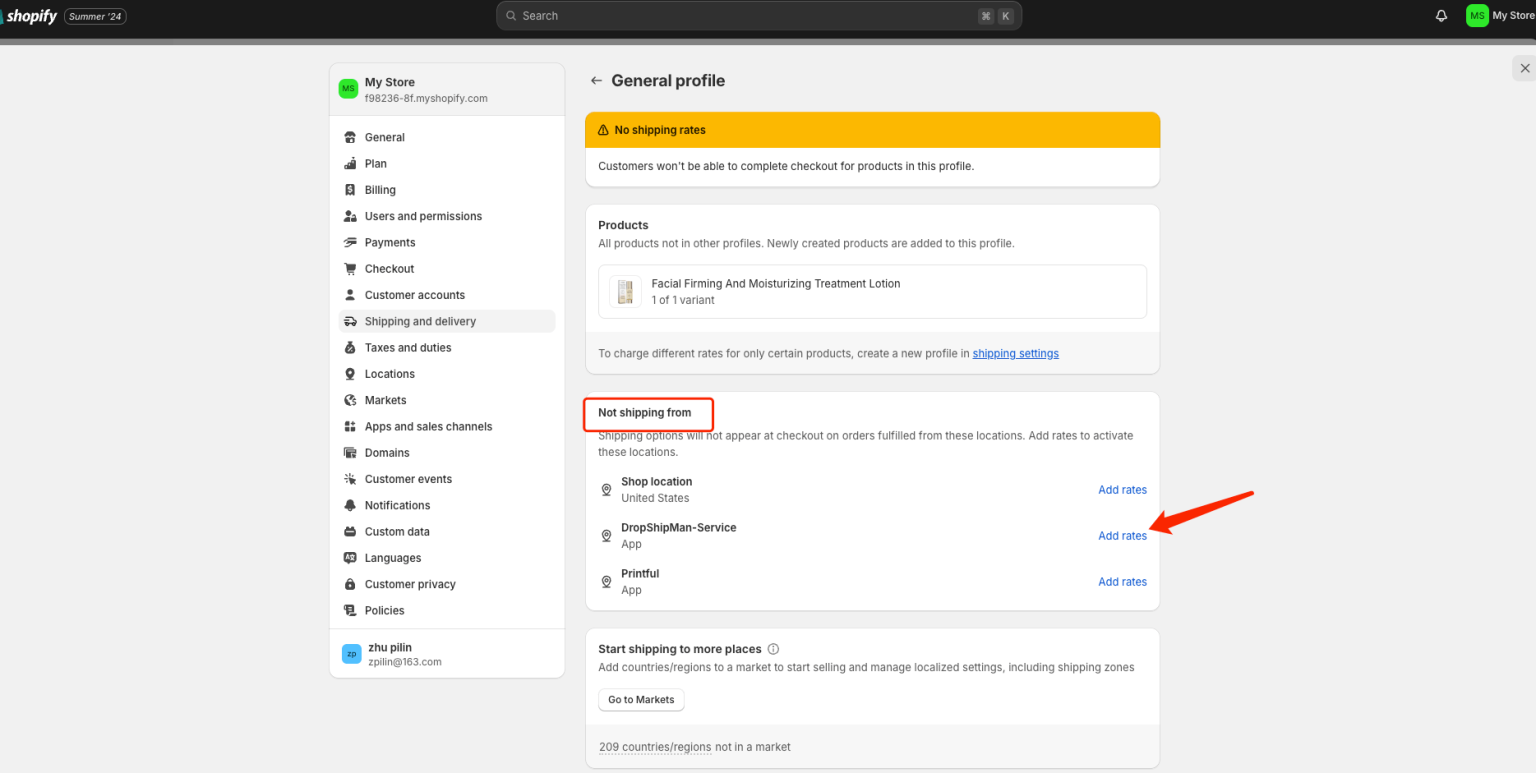Screen dimensions: 1536x773
Task: Open Taxes and duties settings
Action: click(x=408, y=348)
